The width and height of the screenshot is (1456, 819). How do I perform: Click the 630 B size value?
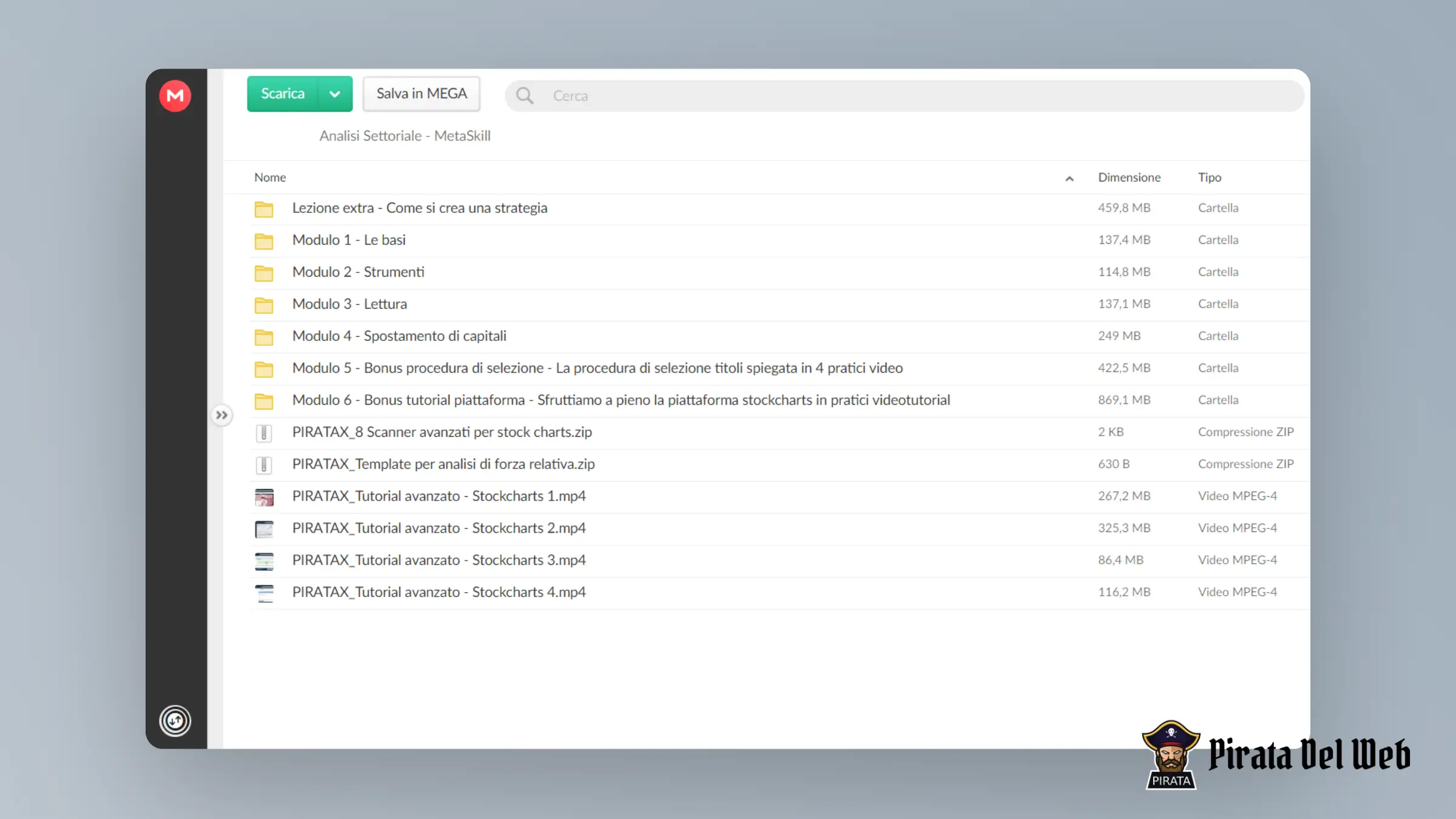tap(1114, 464)
